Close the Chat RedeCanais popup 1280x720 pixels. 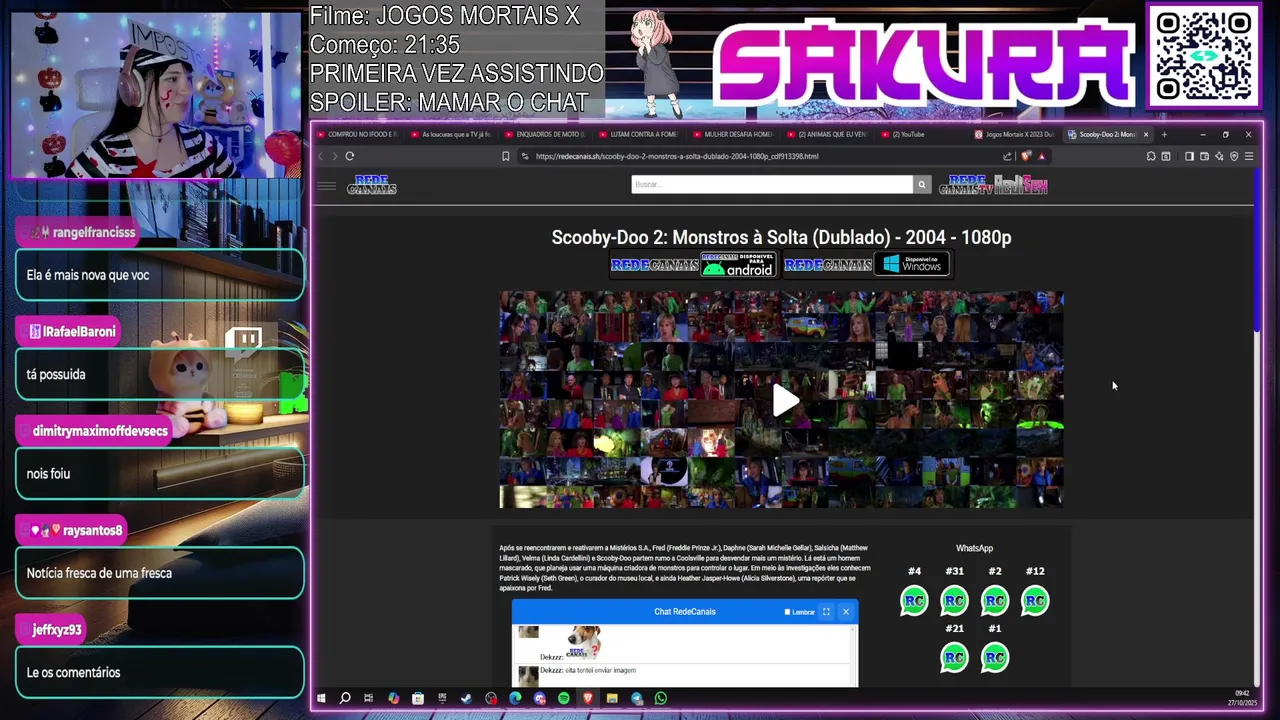coord(845,612)
